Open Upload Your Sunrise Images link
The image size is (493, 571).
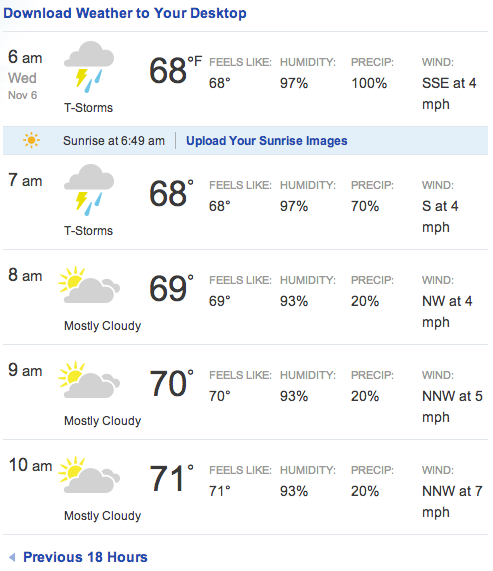coord(267,141)
